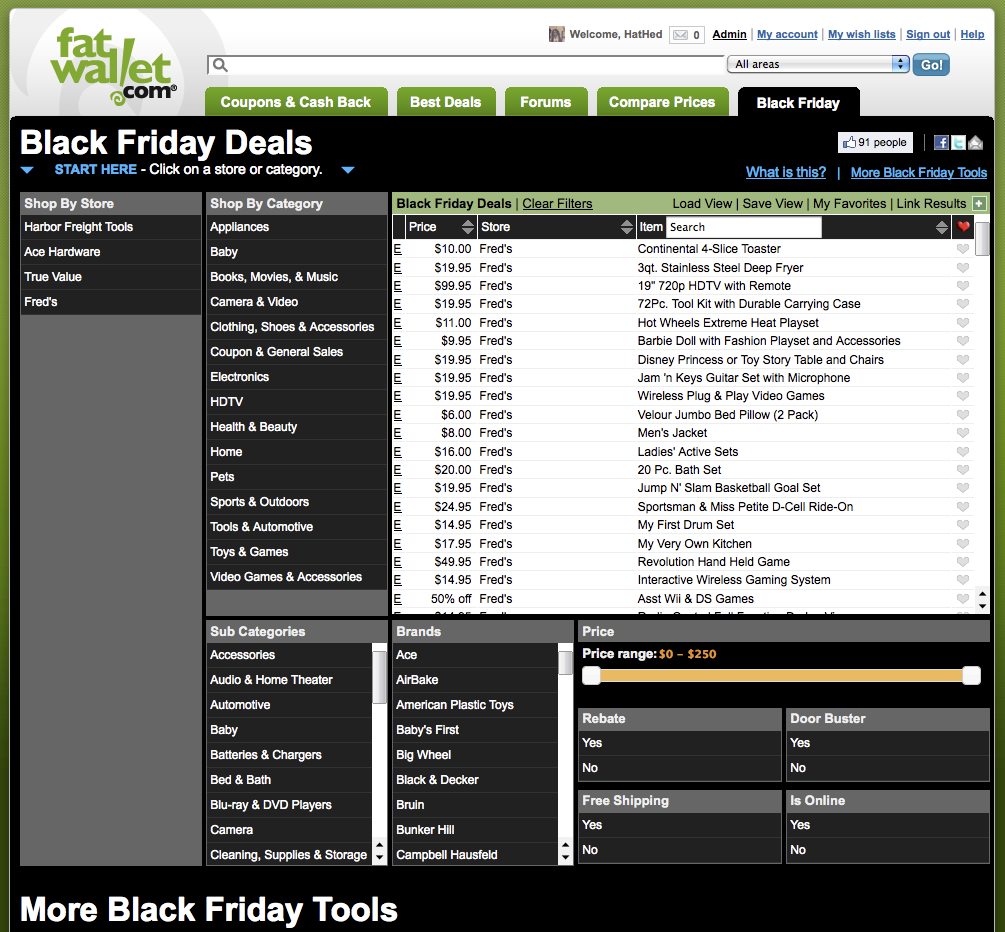Sort by the Price column arrows
This screenshot has width=1005, height=932.
click(x=468, y=227)
